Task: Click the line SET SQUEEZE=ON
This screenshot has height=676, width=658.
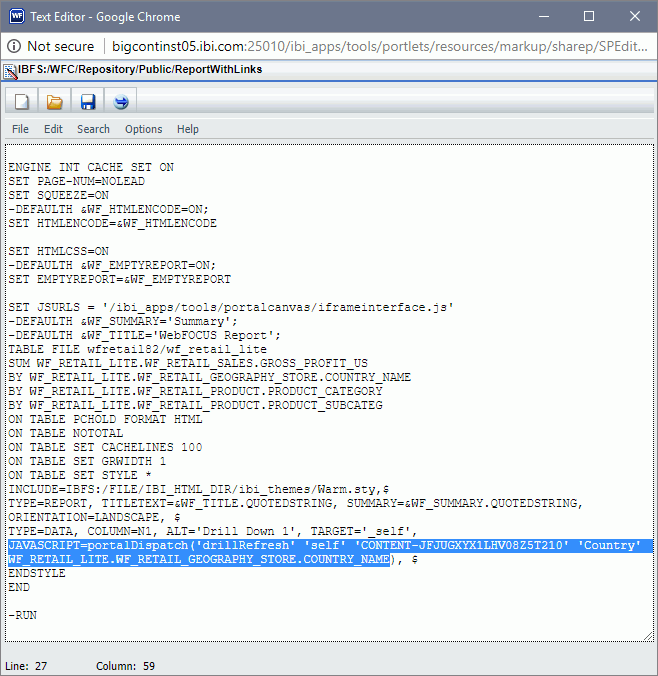Action: 58,195
